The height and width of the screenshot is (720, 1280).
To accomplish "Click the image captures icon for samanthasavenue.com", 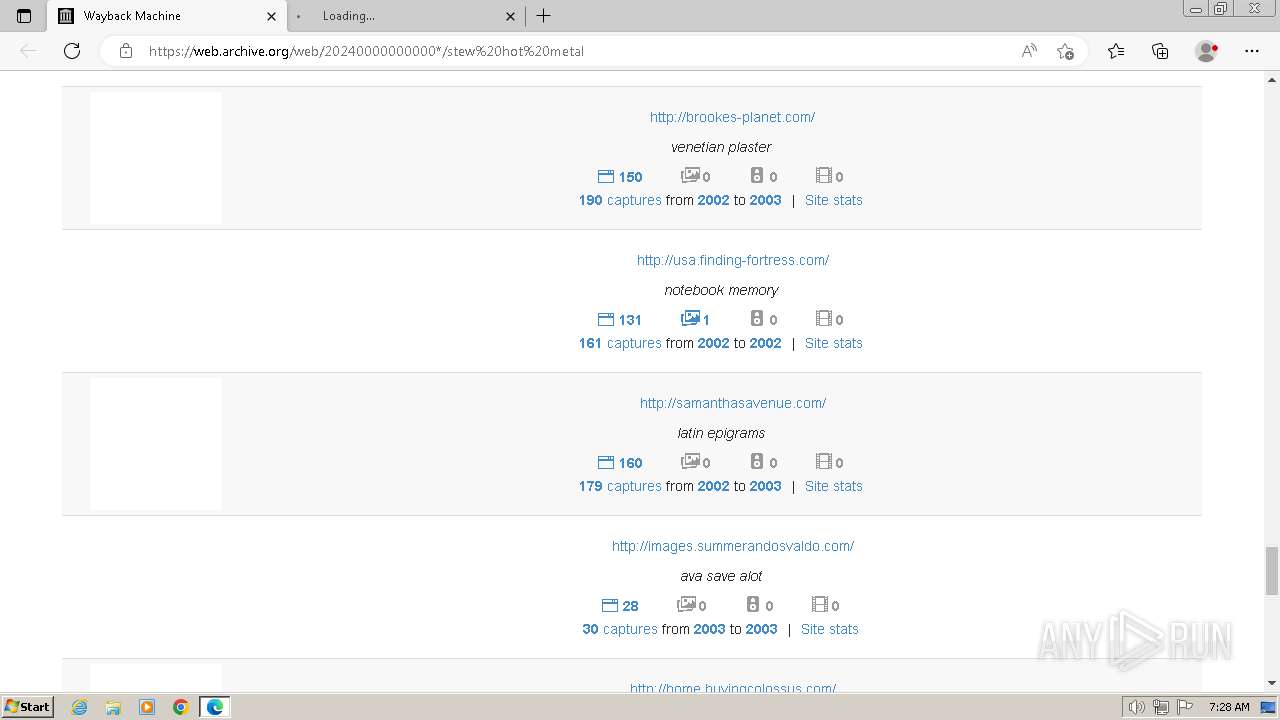I will 690,462.
